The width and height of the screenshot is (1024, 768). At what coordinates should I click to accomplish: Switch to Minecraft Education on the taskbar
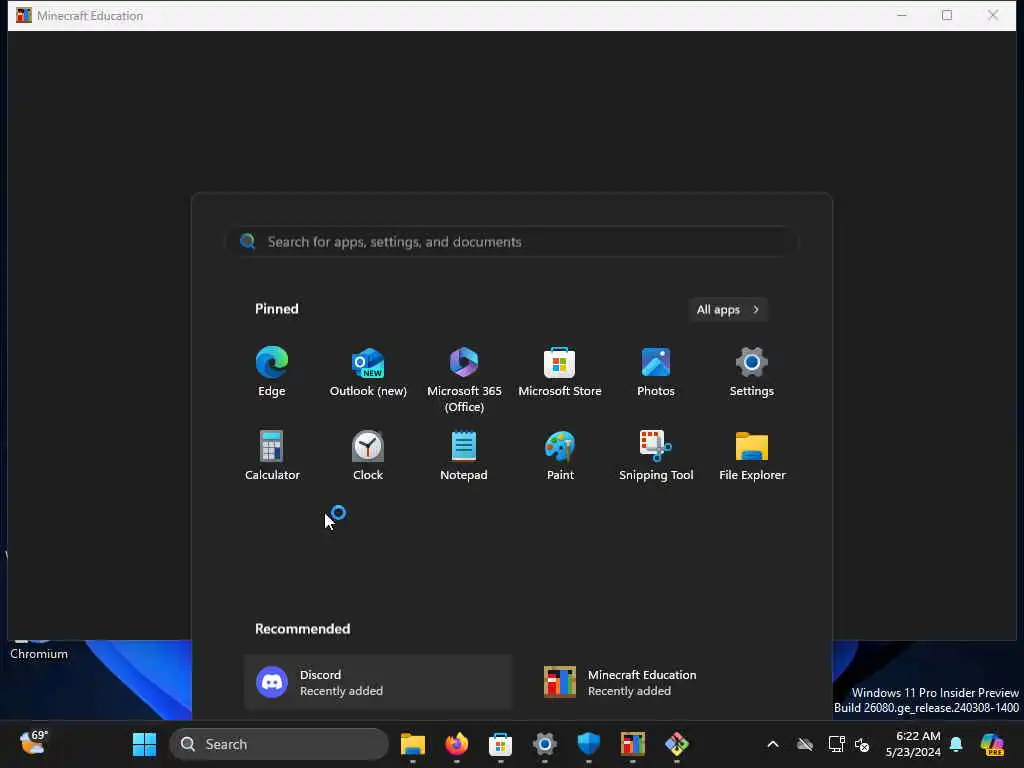click(x=632, y=744)
